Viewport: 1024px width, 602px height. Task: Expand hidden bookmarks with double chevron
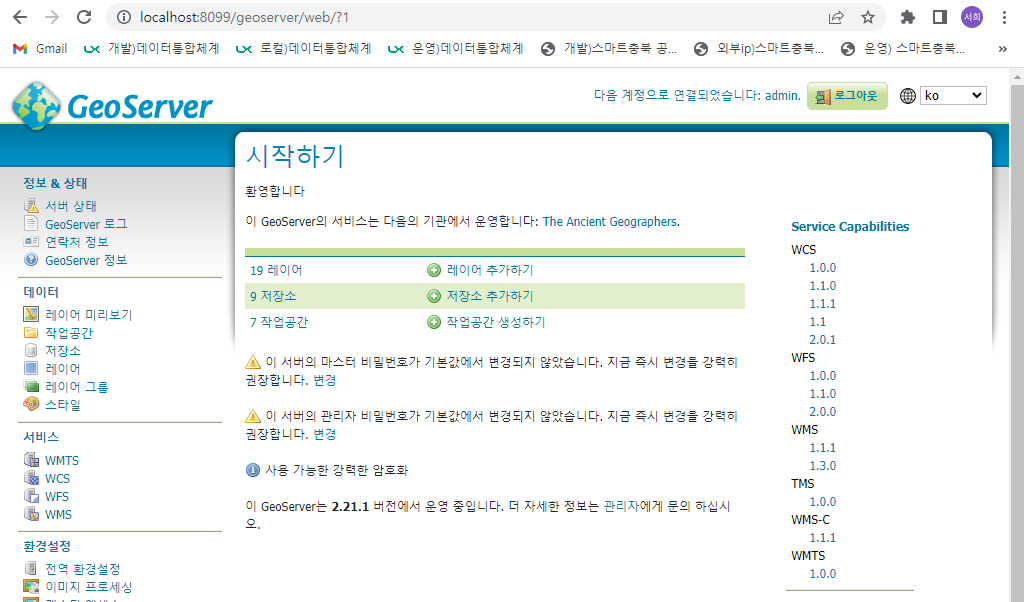1002,48
